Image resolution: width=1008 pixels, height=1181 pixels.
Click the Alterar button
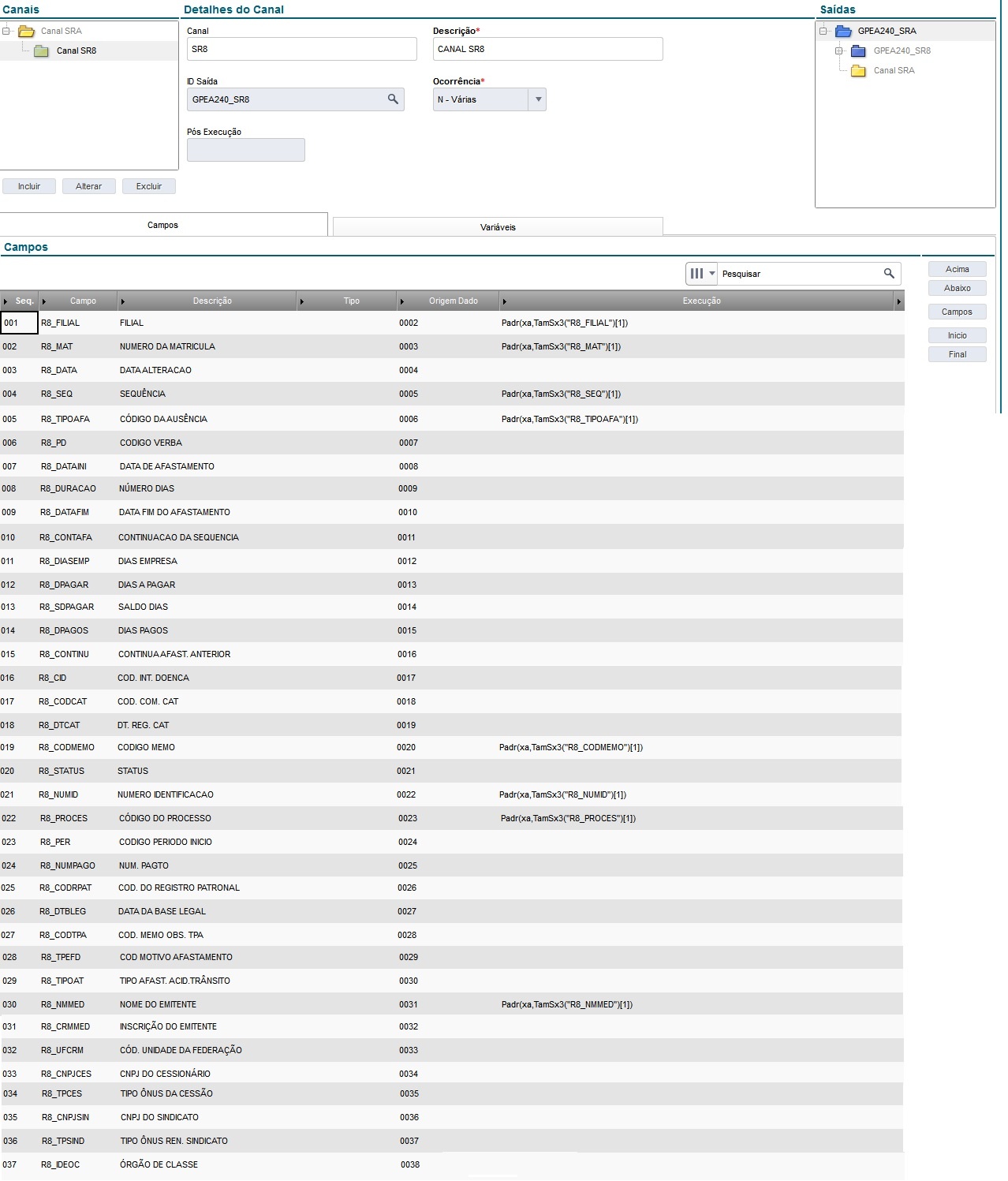pyautogui.click(x=89, y=186)
